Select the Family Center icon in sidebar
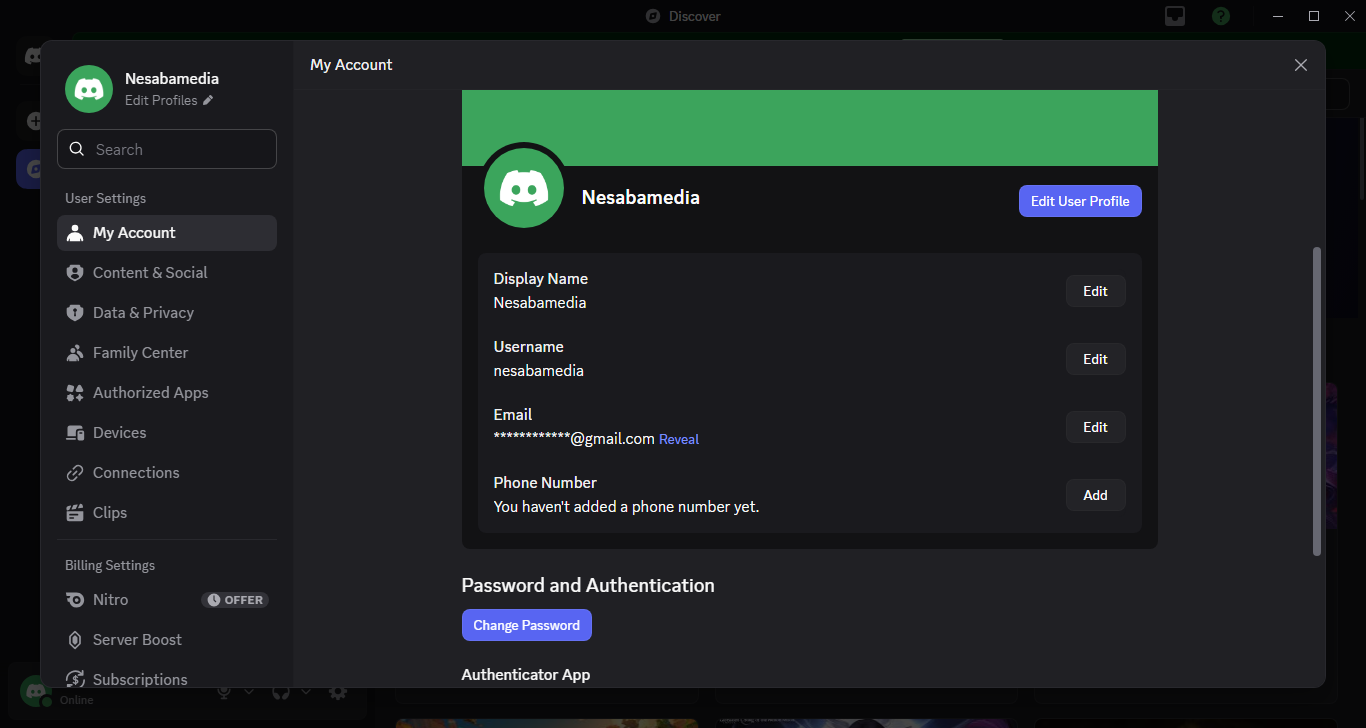The width and height of the screenshot is (1366, 728). tap(74, 353)
